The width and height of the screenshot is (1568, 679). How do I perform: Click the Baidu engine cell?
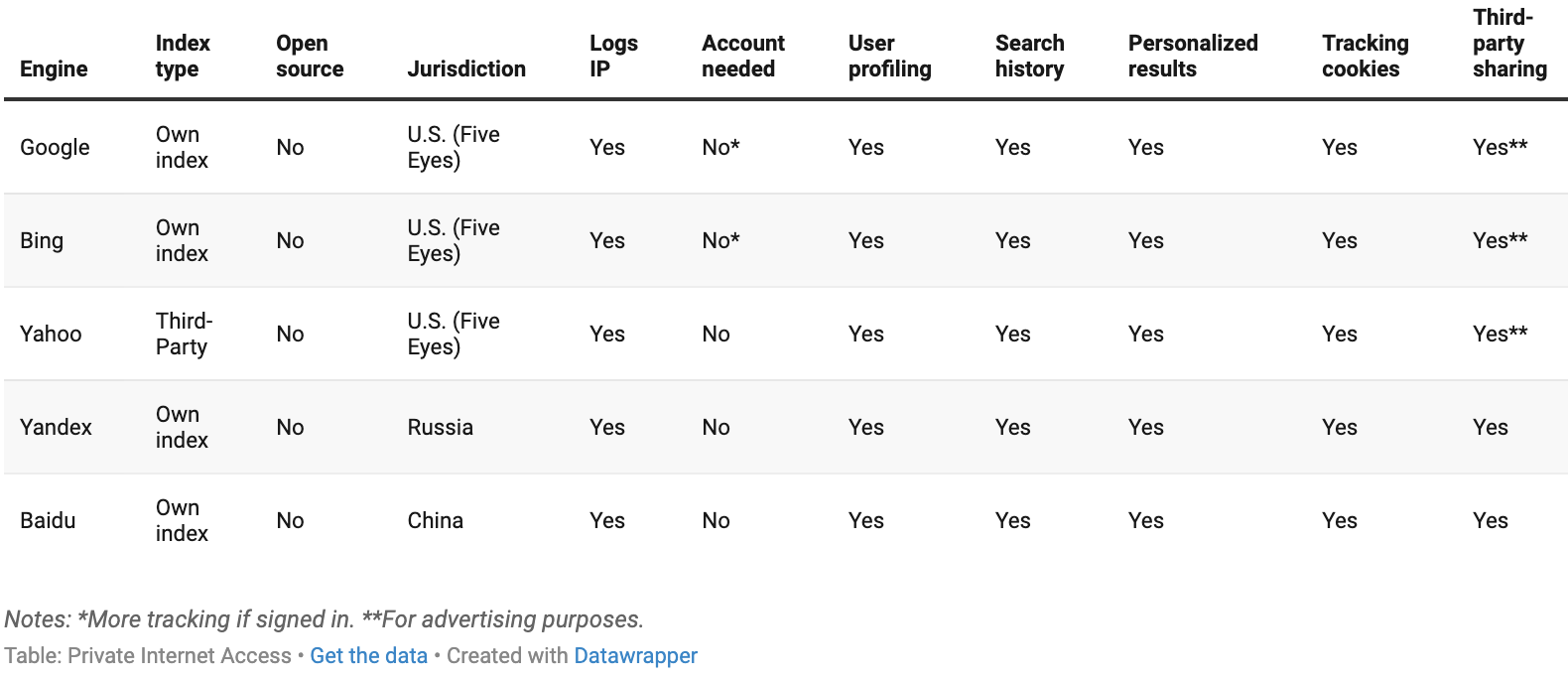(x=48, y=520)
